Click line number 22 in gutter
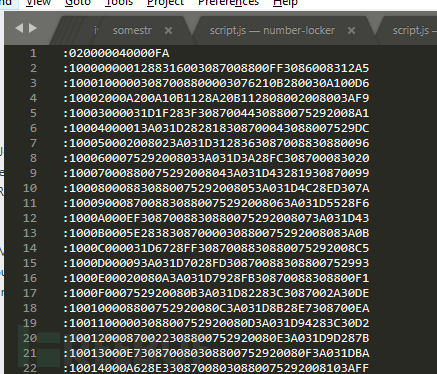 [x=30, y=368]
